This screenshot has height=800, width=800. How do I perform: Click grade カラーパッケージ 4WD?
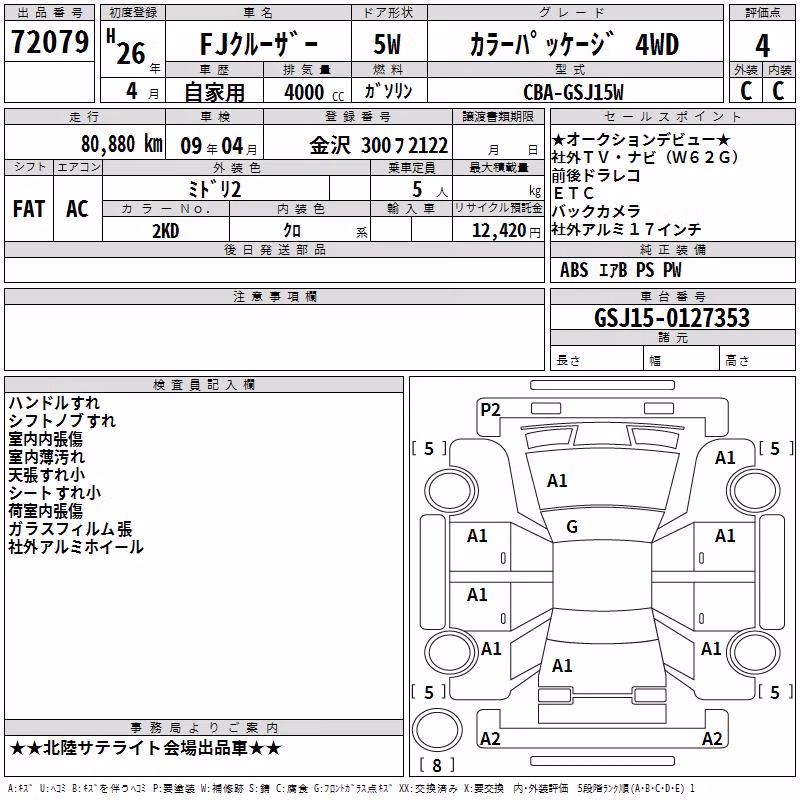tap(574, 44)
